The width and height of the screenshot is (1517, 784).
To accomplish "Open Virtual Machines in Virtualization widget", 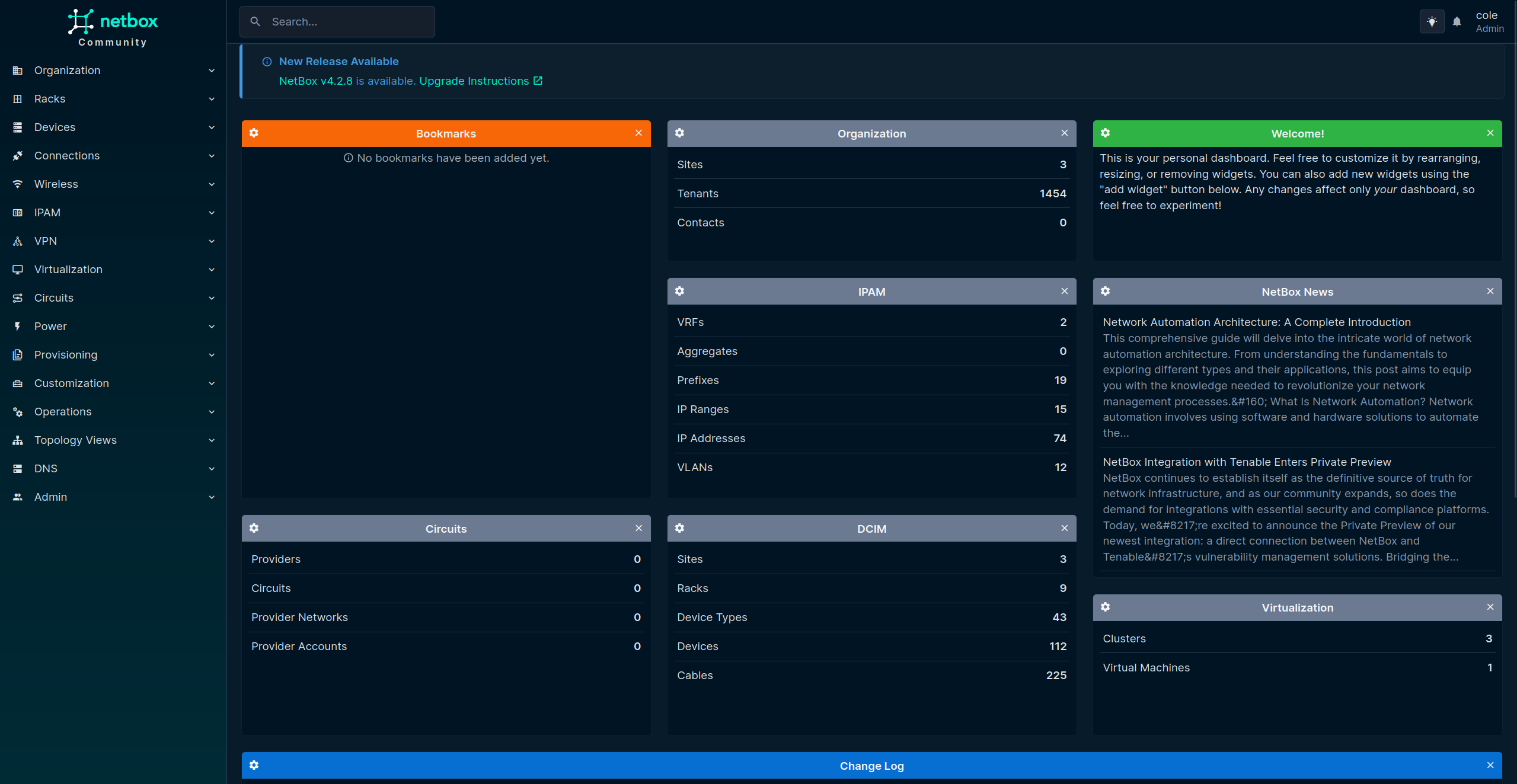I will pyautogui.click(x=1297, y=668).
